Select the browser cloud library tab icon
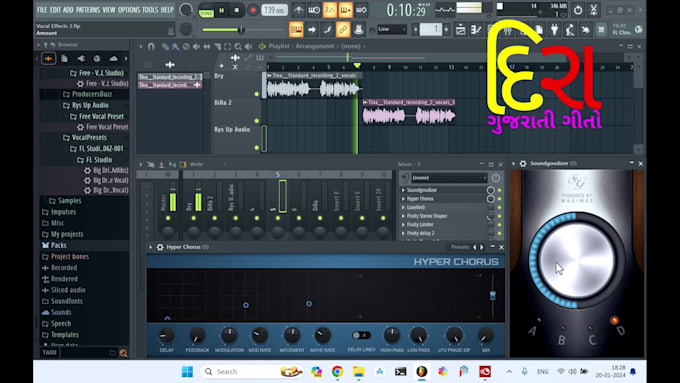 point(113,58)
